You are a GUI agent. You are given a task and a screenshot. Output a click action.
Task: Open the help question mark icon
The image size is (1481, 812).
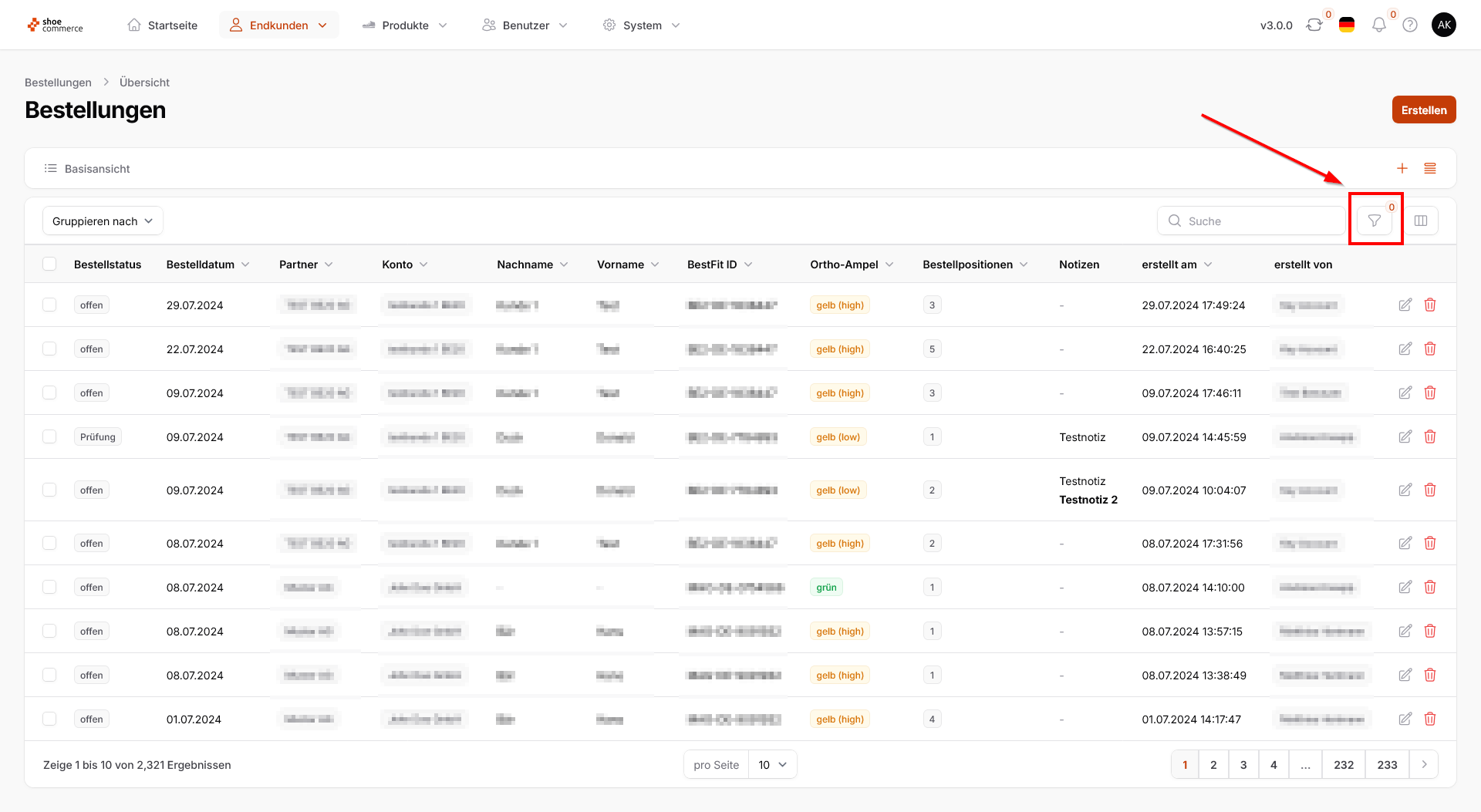coord(1409,25)
